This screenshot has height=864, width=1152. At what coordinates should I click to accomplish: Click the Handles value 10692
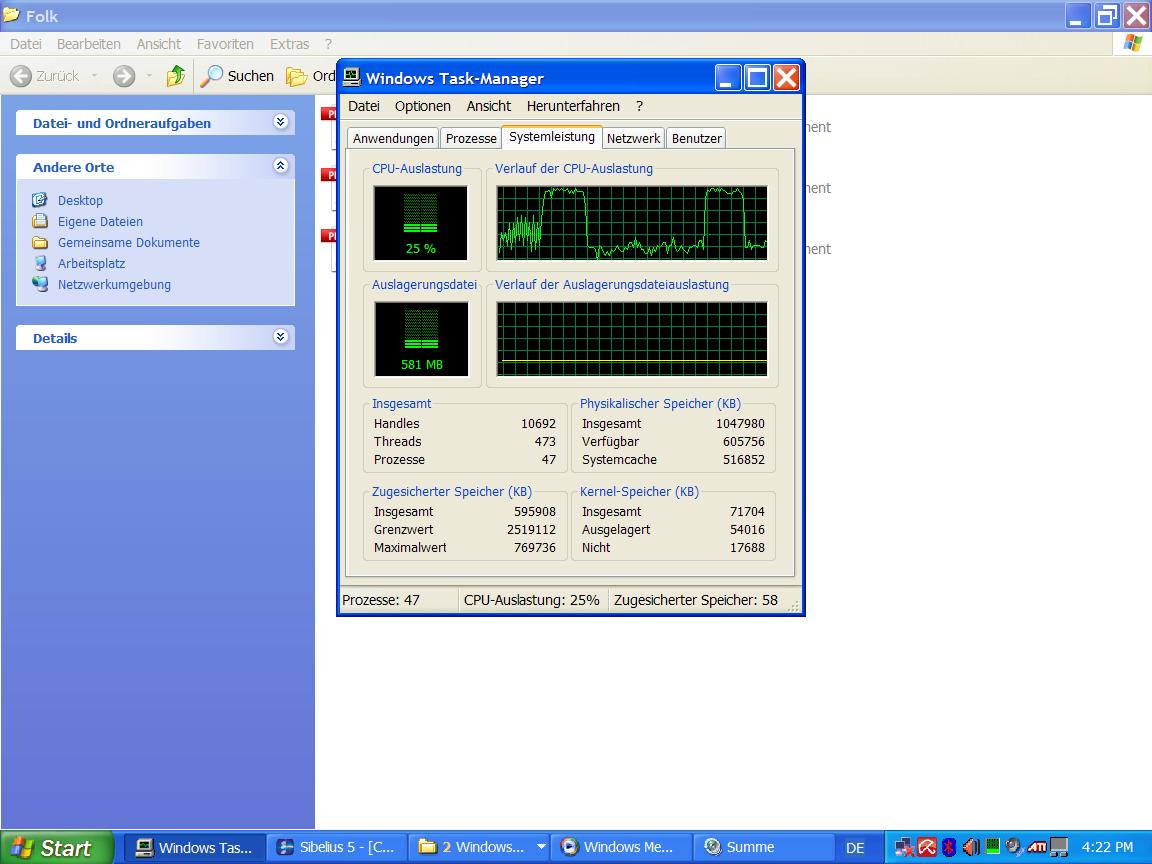click(x=539, y=424)
